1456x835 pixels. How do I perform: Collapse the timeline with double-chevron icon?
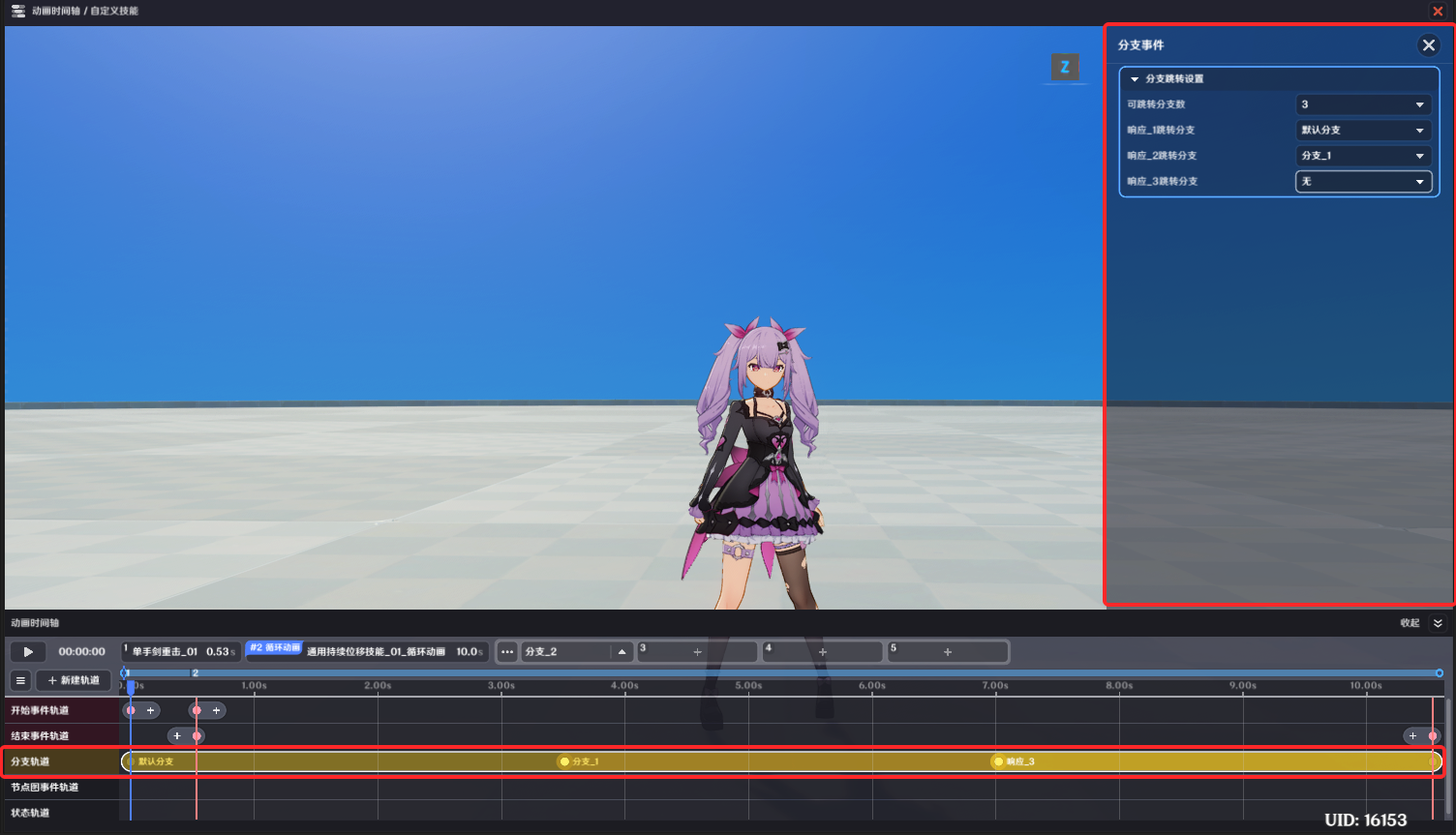click(1438, 623)
